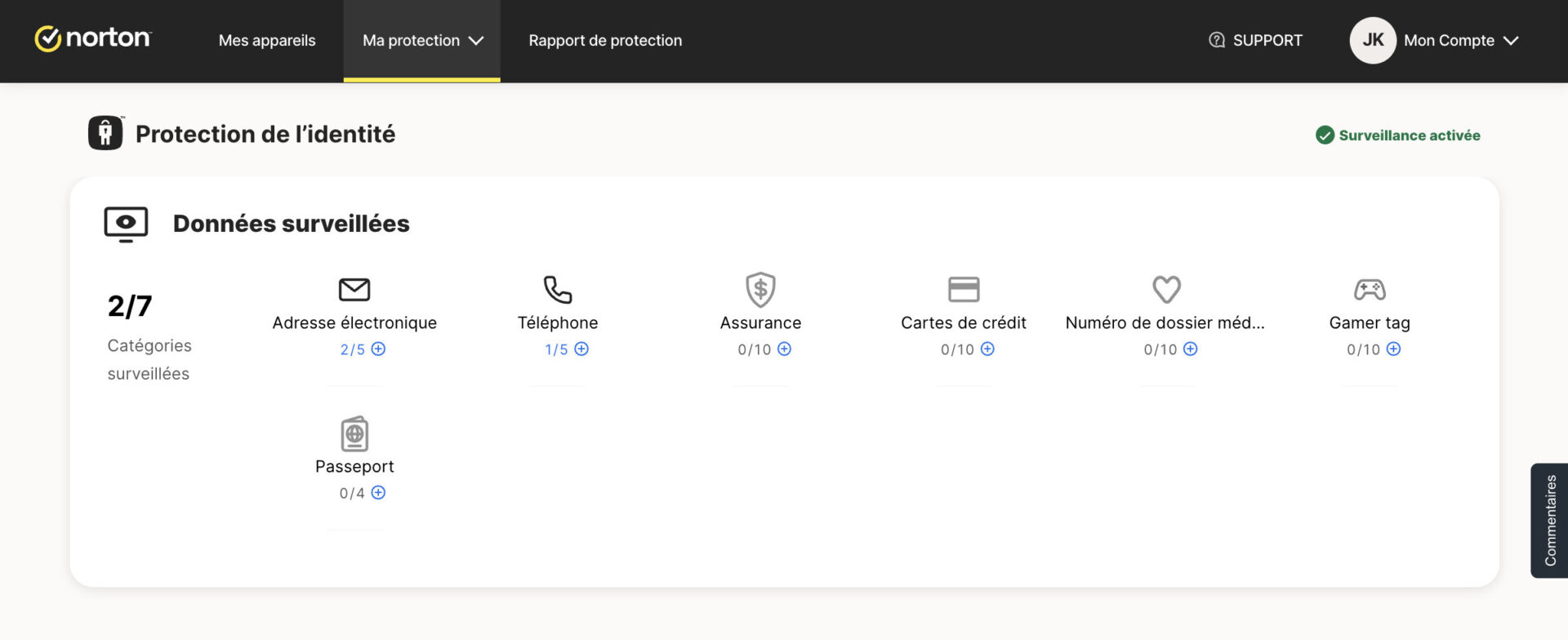Click the Assurance shield icon
Image resolution: width=1568 pixels, height=640 pixels.
coord(760,289)
